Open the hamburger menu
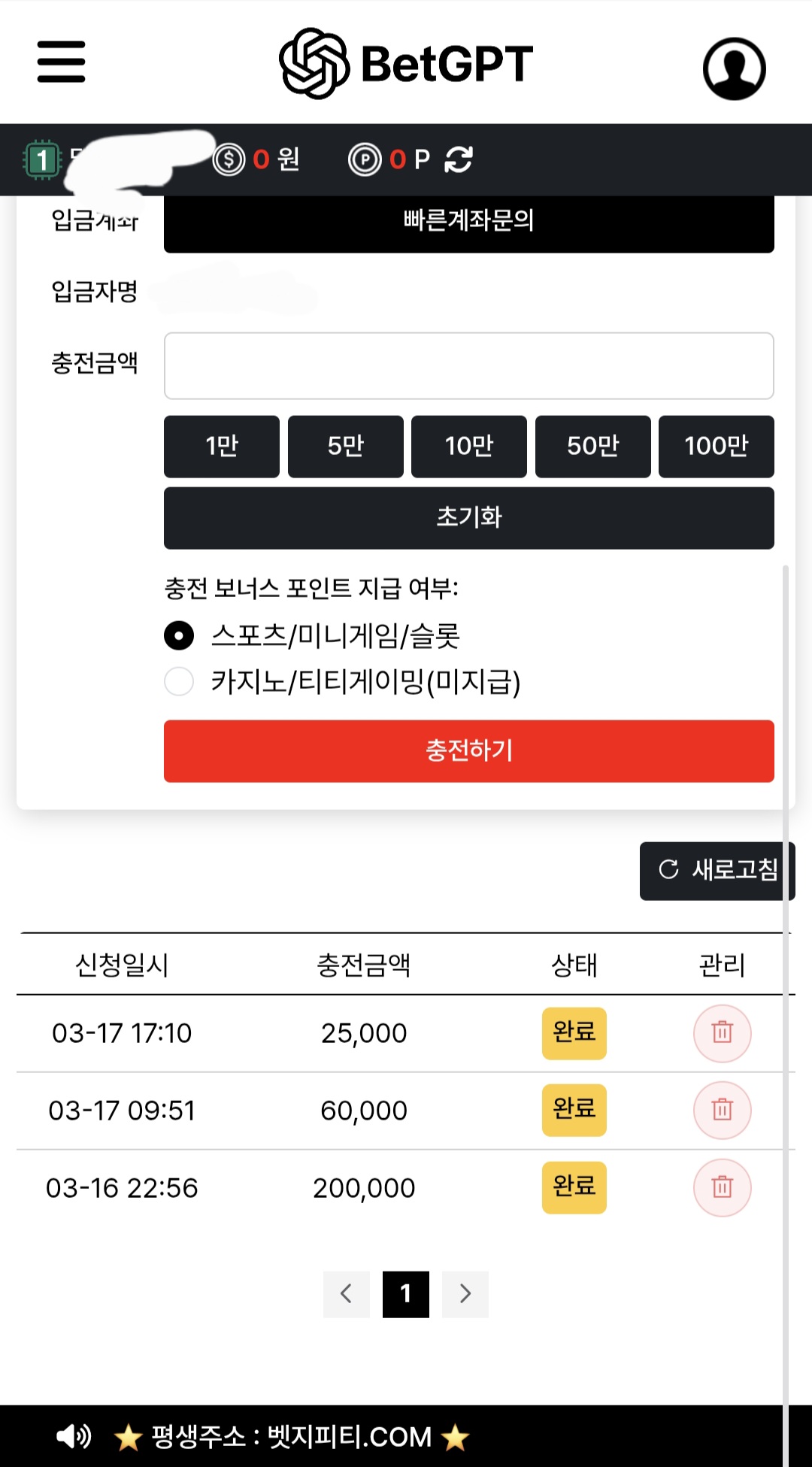The image size is (812, 1467). [x=61, y=62]
